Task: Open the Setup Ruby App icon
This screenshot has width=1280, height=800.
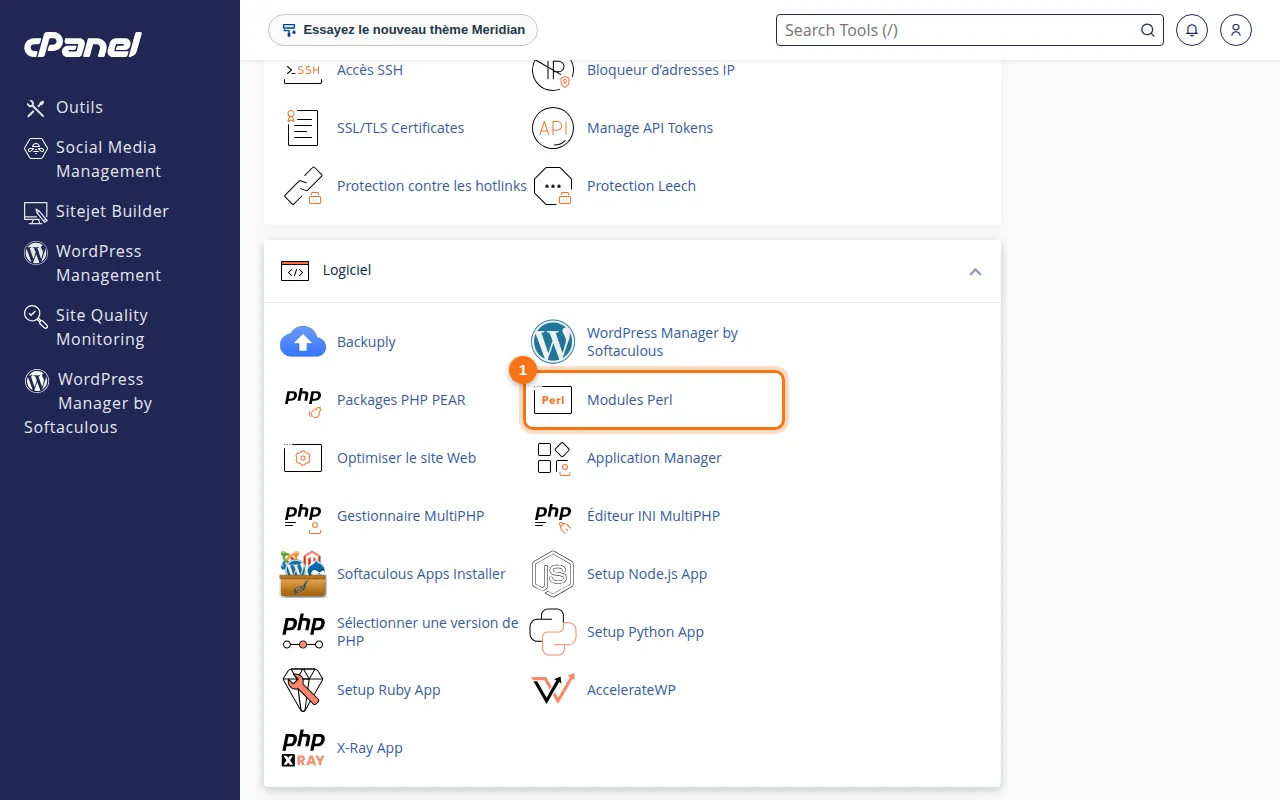Action: coord(303,690)
